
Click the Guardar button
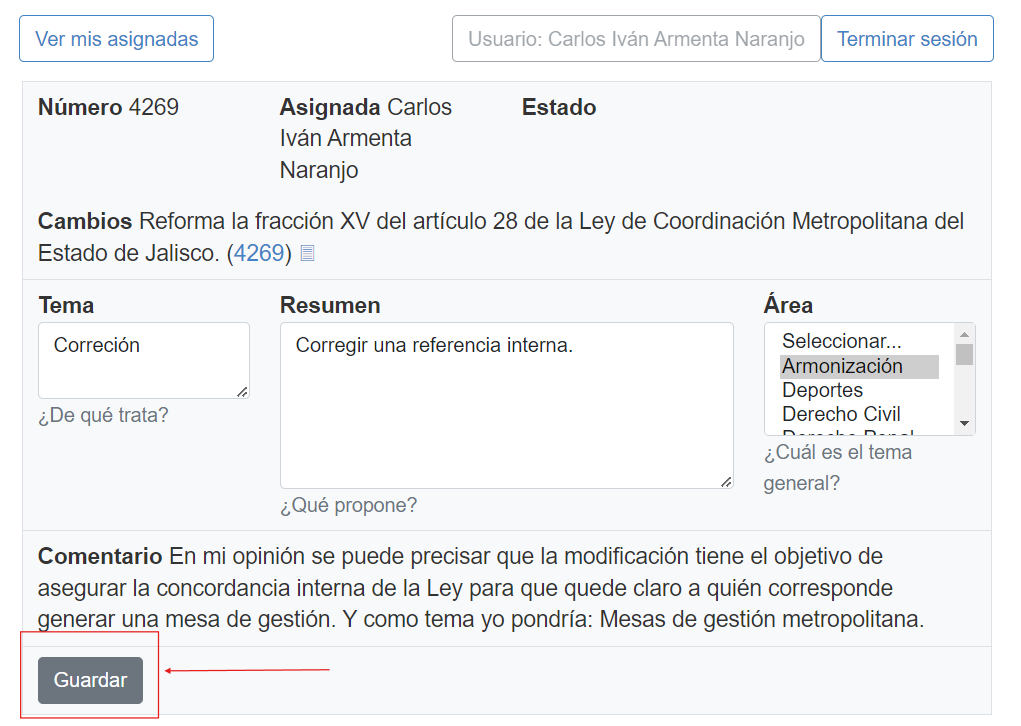(x=91, y=680)
